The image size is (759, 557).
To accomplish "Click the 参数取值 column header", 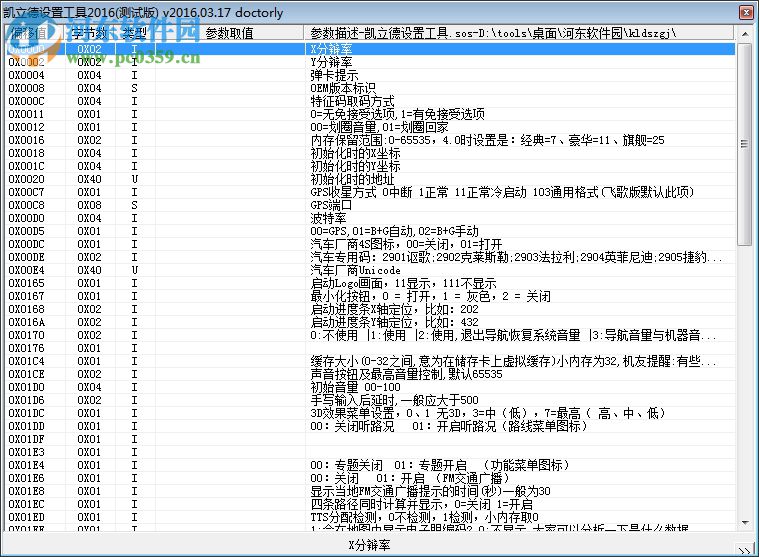I will (x=229, y=33).
